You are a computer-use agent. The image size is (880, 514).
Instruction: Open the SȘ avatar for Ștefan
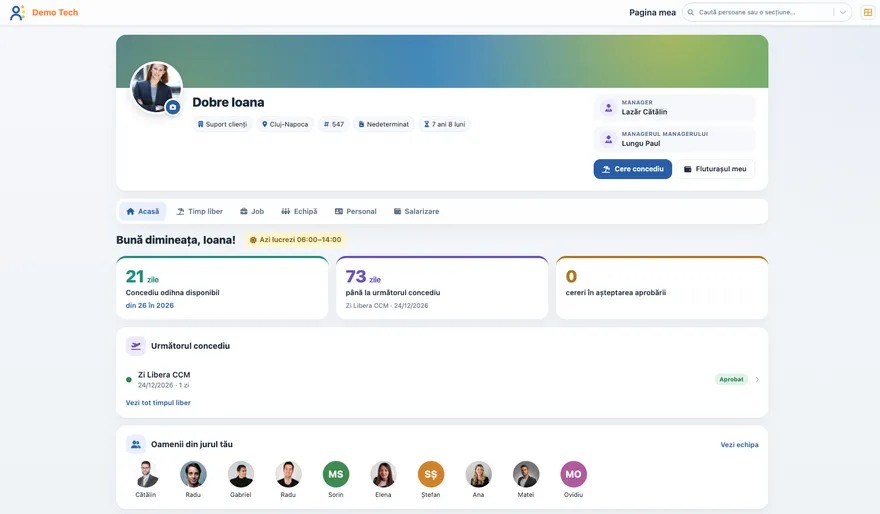click(431, 474)
